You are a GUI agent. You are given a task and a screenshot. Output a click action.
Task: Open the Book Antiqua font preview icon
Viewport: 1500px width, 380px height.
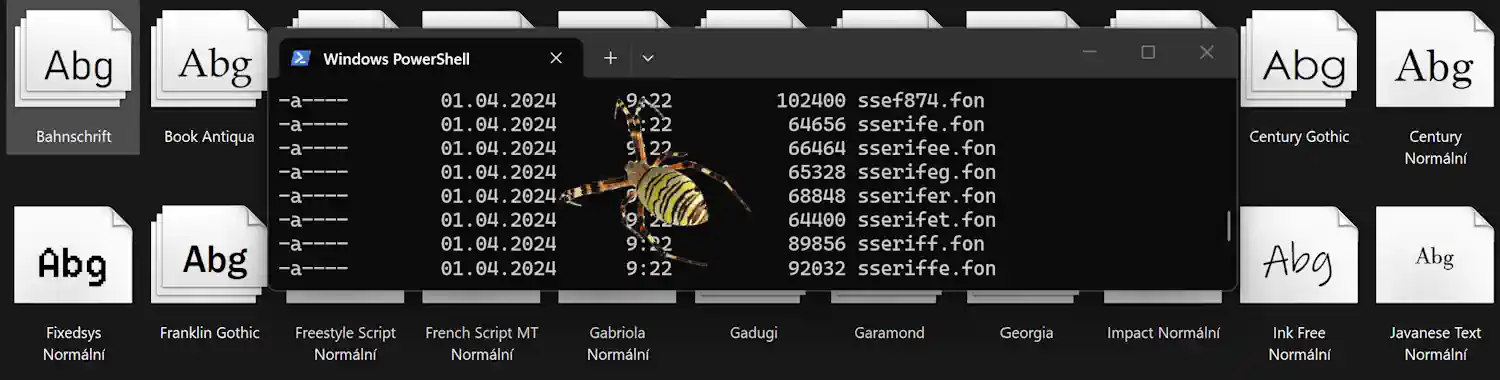210,60
